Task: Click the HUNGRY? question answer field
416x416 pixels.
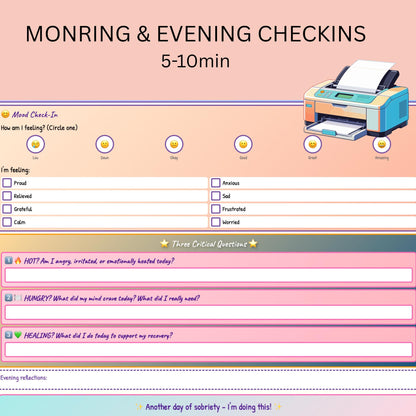Action: [x=209, y=313]
